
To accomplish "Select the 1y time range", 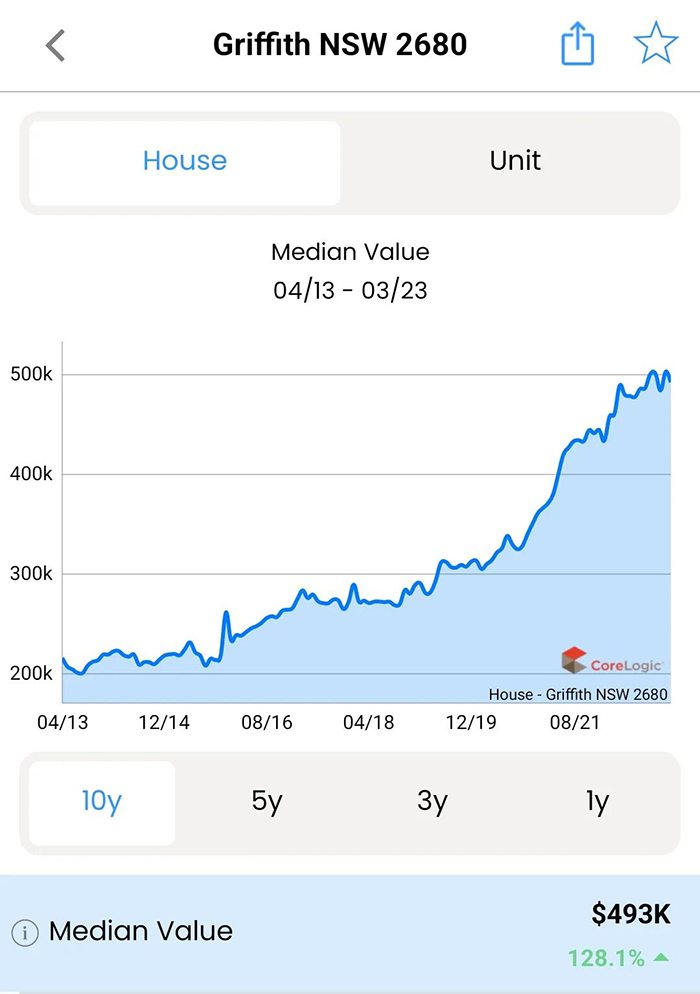I will coord(597,803).
